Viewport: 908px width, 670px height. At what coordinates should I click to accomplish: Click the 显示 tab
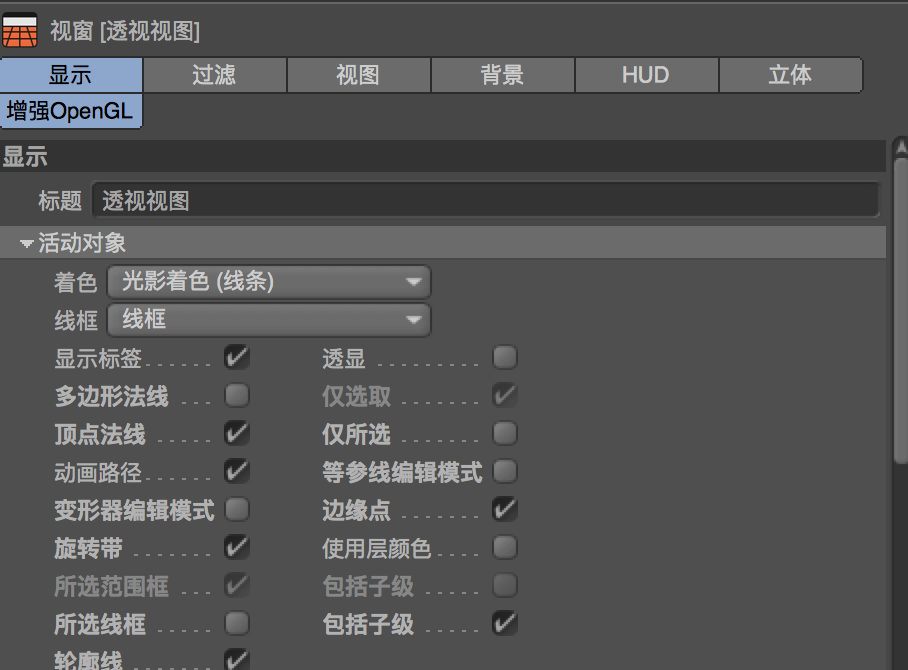[x=71, y=74]
